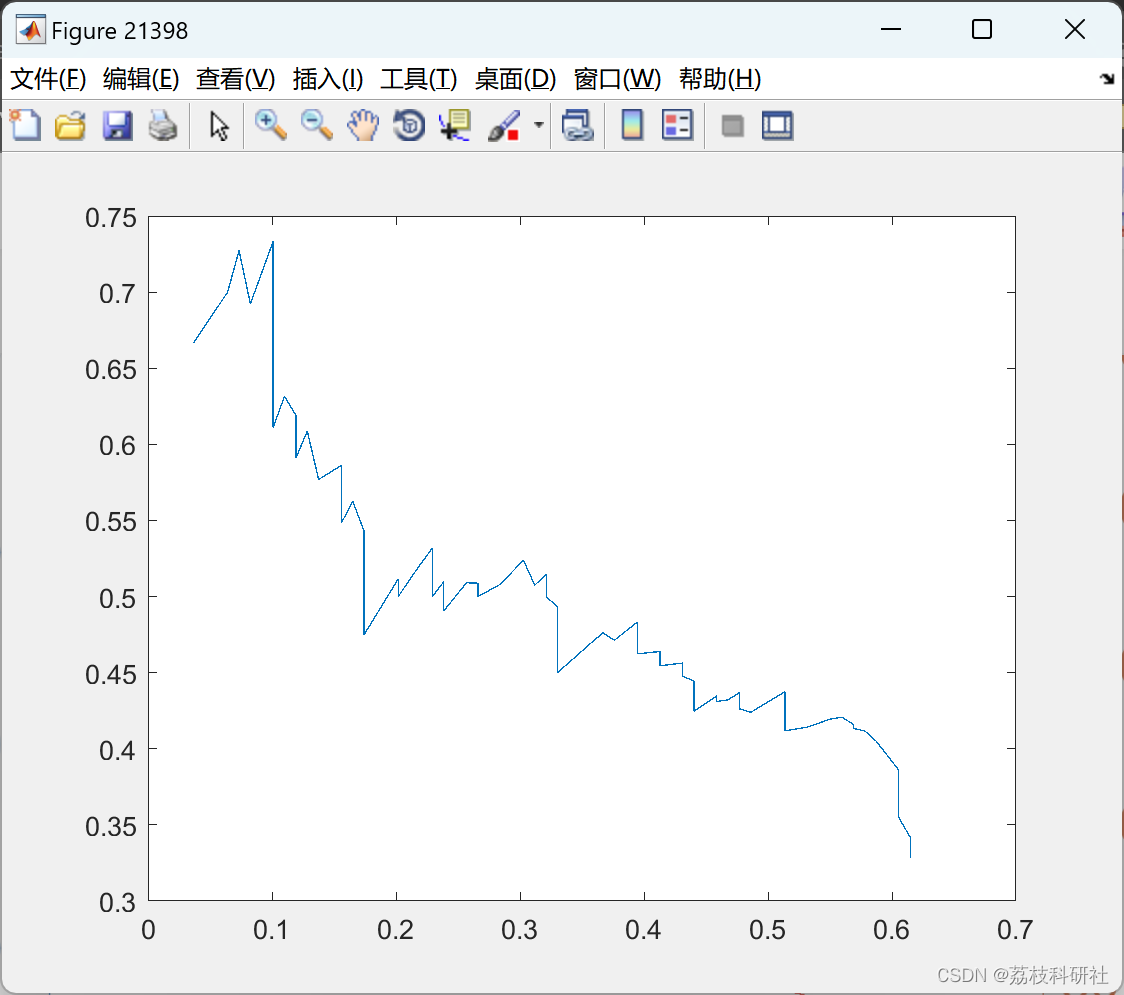This screenshot has width=1124, height=995.
Task: Insert a colorbar from the toolbar
Action: 632,126
